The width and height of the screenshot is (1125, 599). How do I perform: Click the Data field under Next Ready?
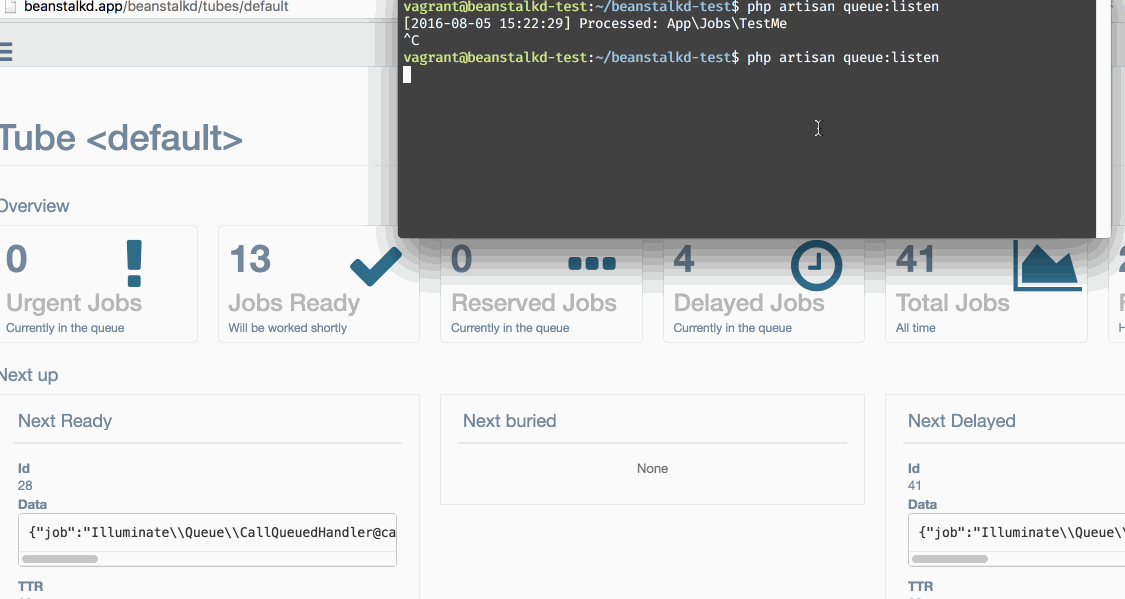[x=208, y=532]
